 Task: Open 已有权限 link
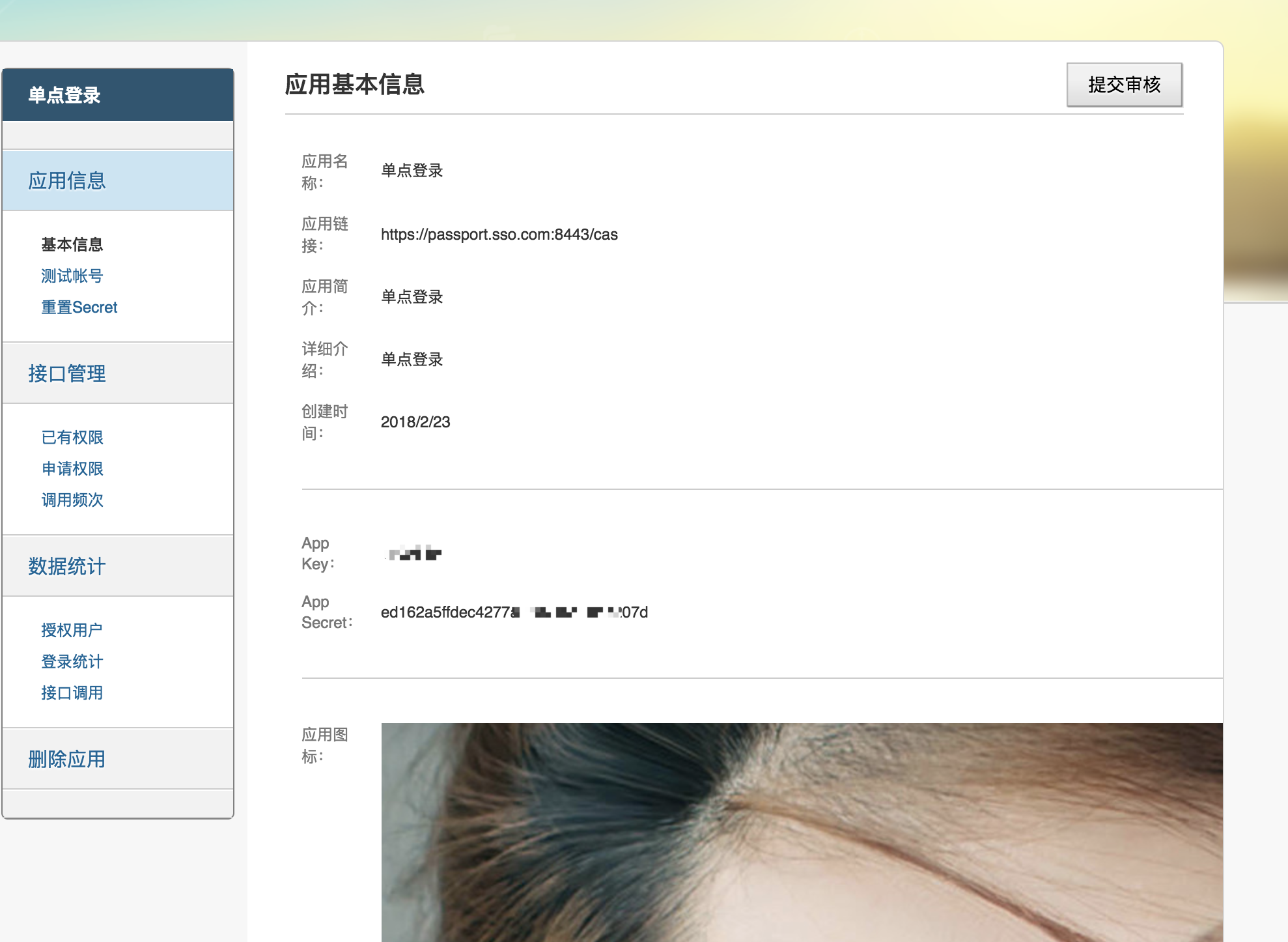tap(72, 437)
